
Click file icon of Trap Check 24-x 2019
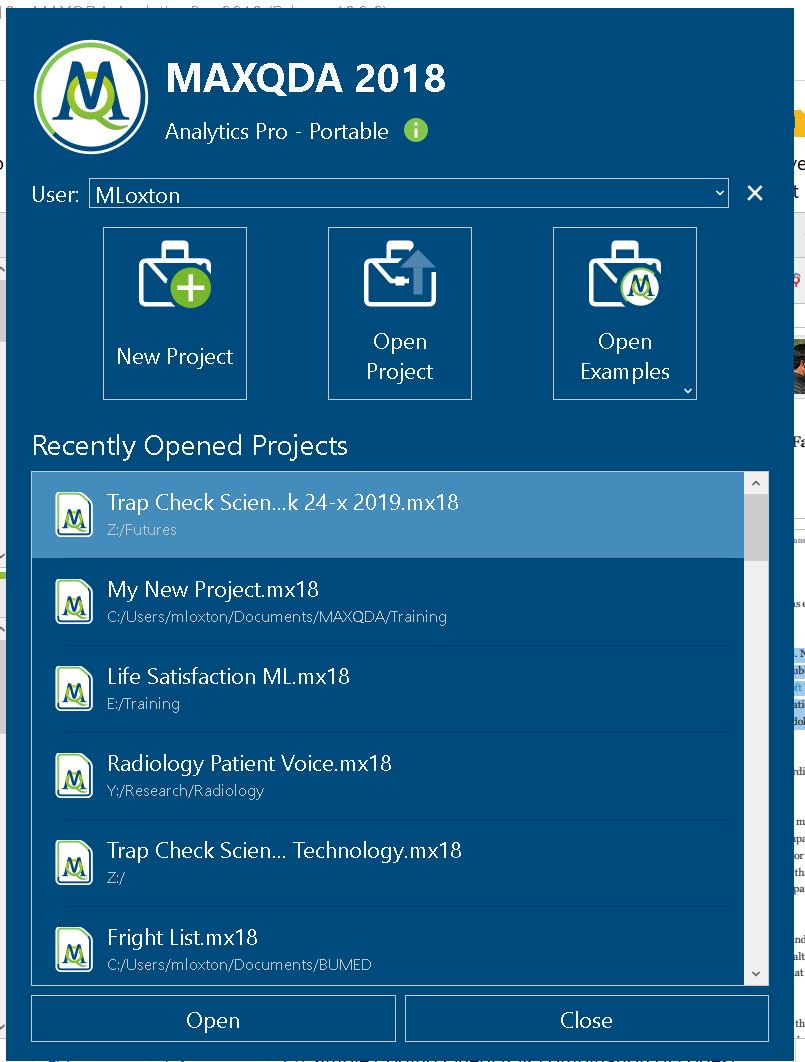coord(74,514)
